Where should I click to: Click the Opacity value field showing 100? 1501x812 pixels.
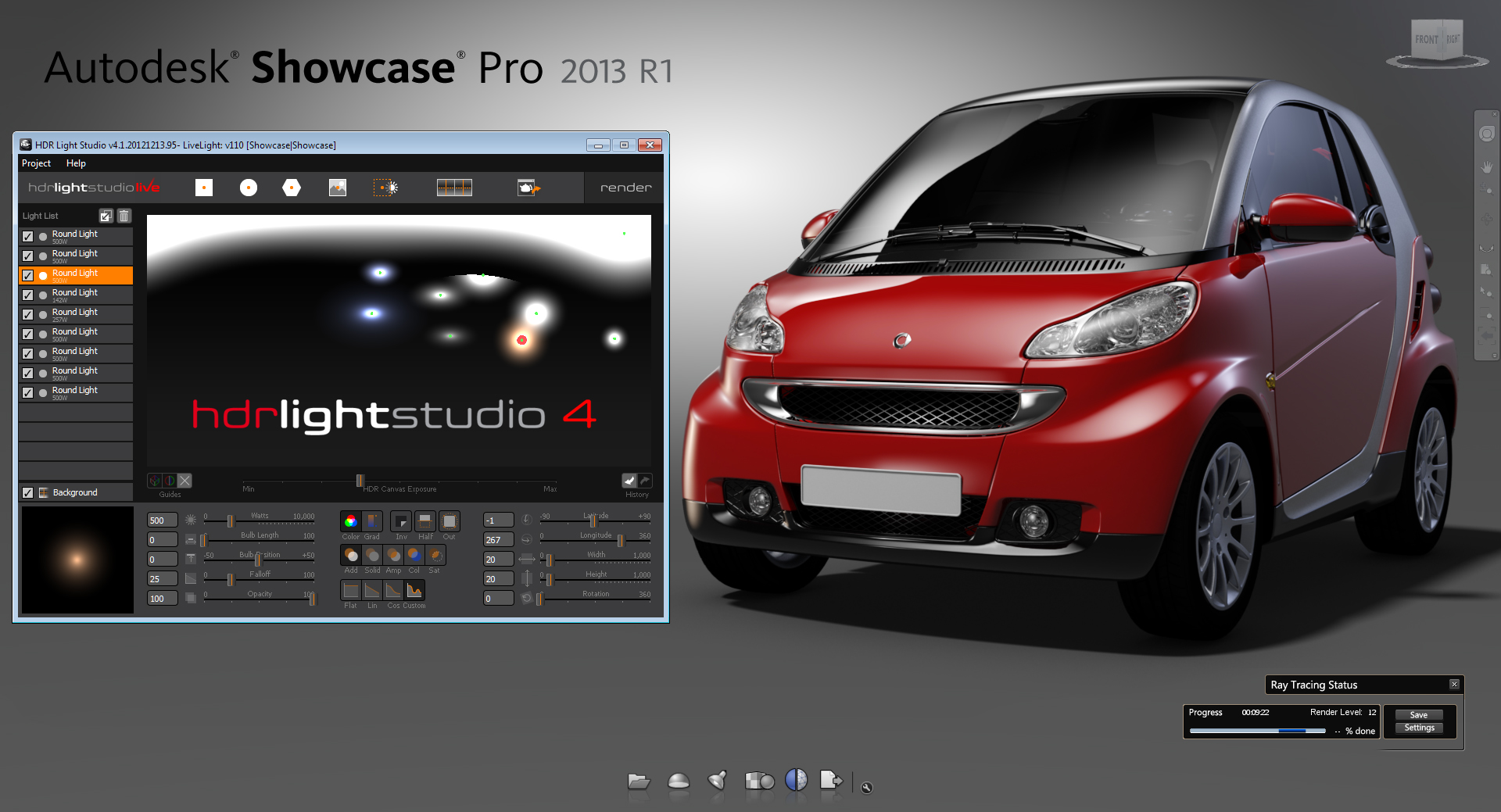coord(163,599)
